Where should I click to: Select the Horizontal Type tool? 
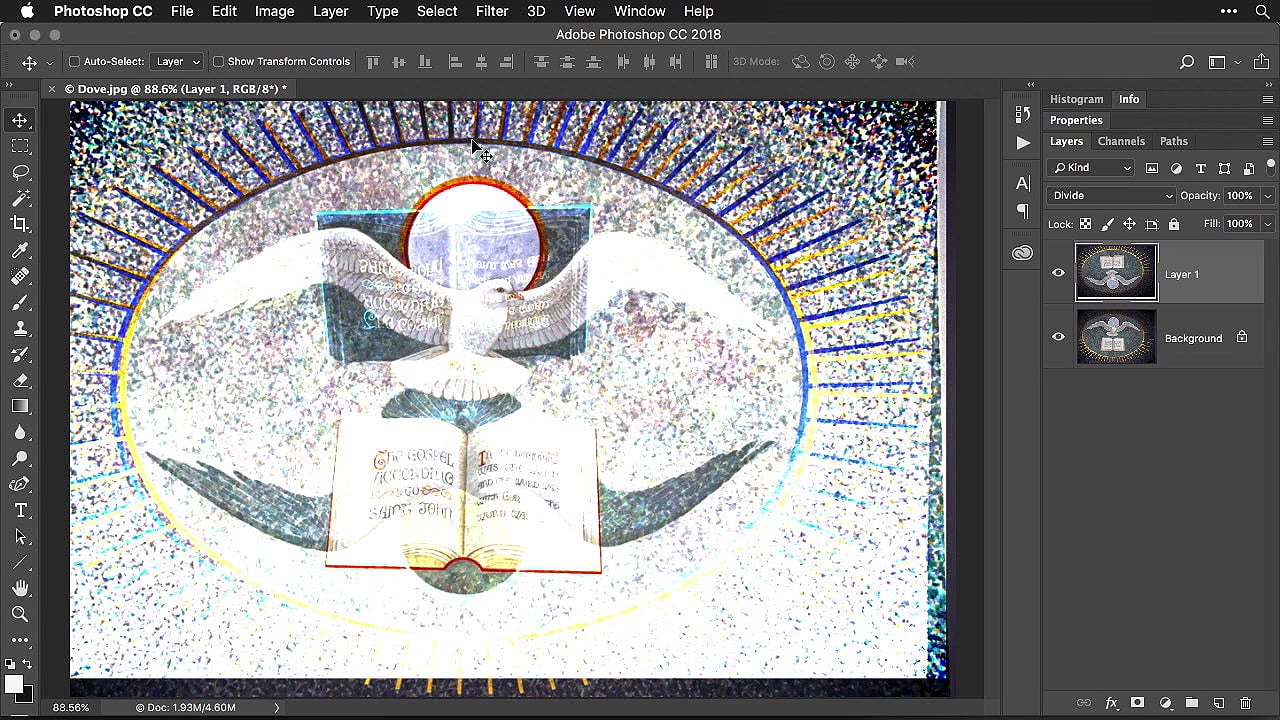[20, 510]
